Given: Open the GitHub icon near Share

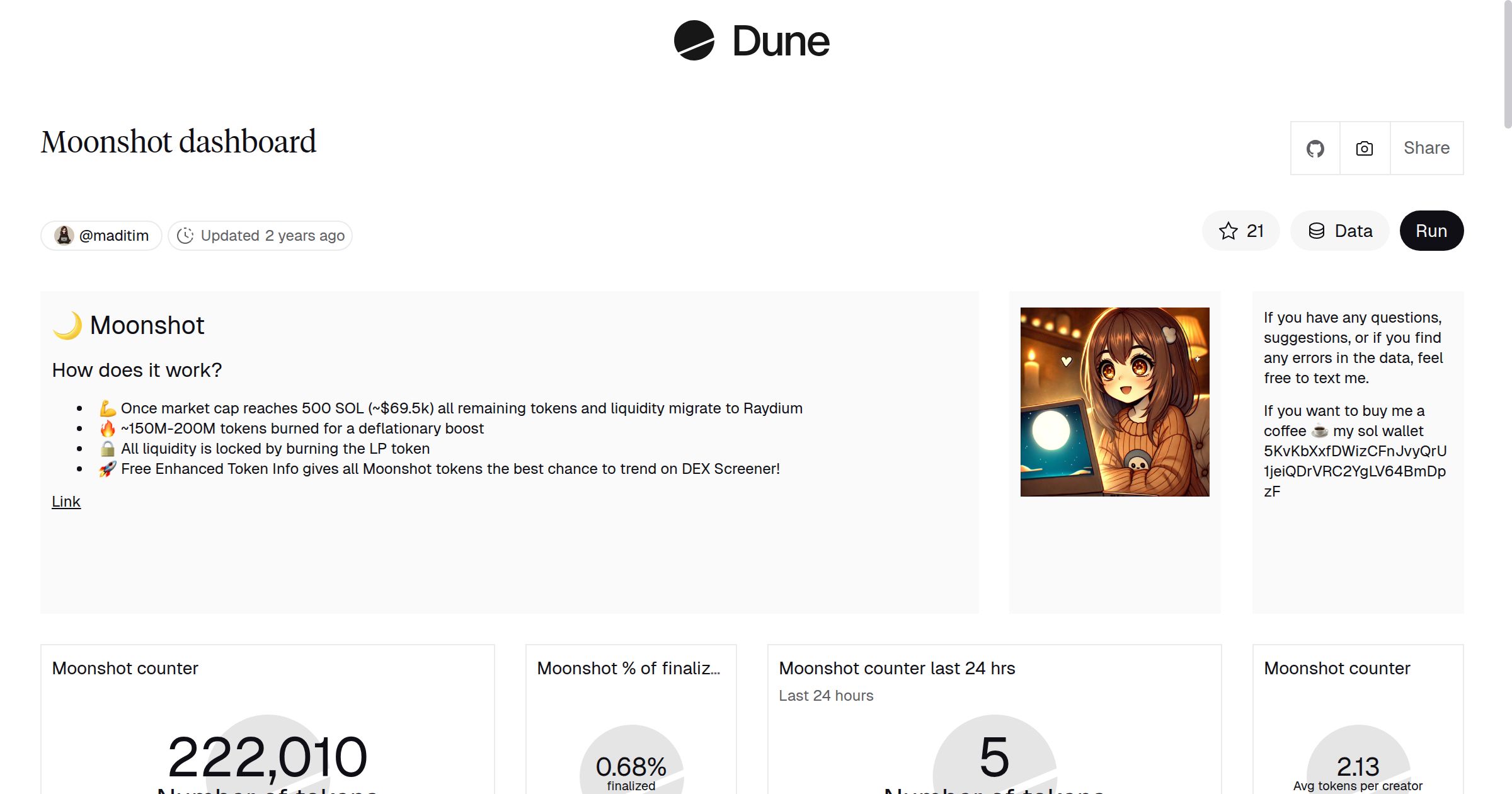Looking at the screenshot, I should tap(1315, 147).
